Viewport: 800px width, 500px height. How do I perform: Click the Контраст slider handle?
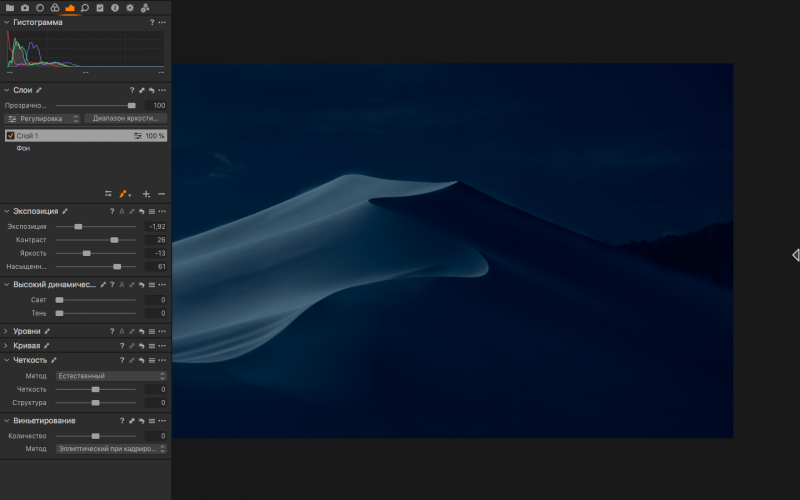pos(114,240)
